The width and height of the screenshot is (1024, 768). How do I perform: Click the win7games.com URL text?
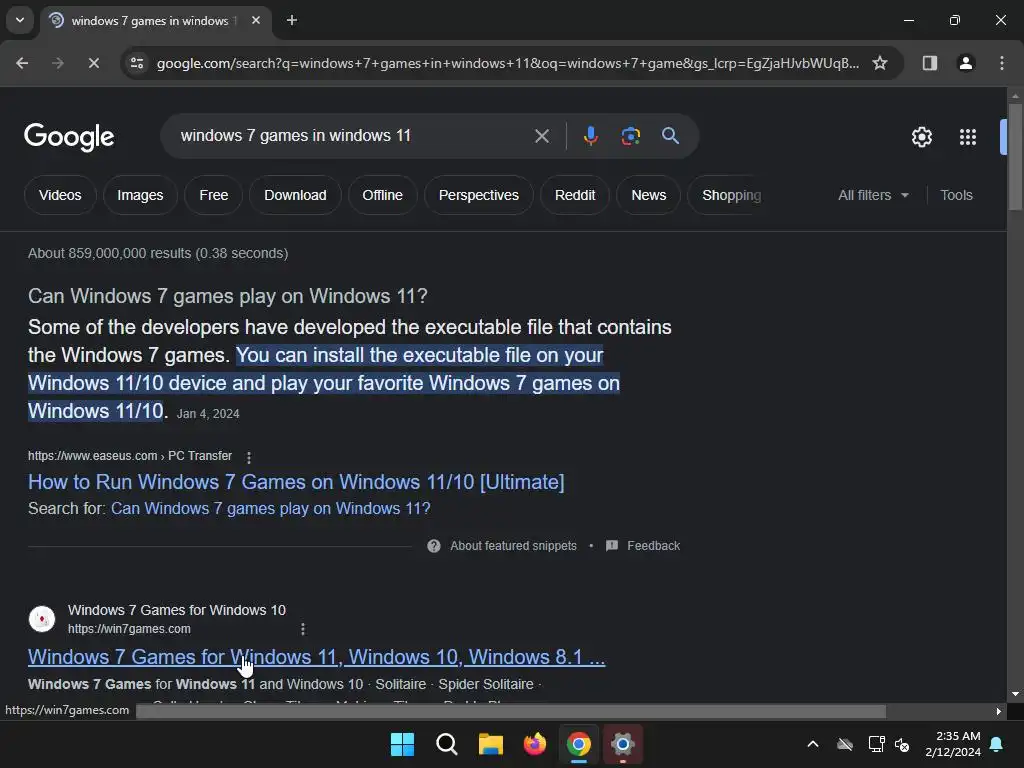click(129, 629)
